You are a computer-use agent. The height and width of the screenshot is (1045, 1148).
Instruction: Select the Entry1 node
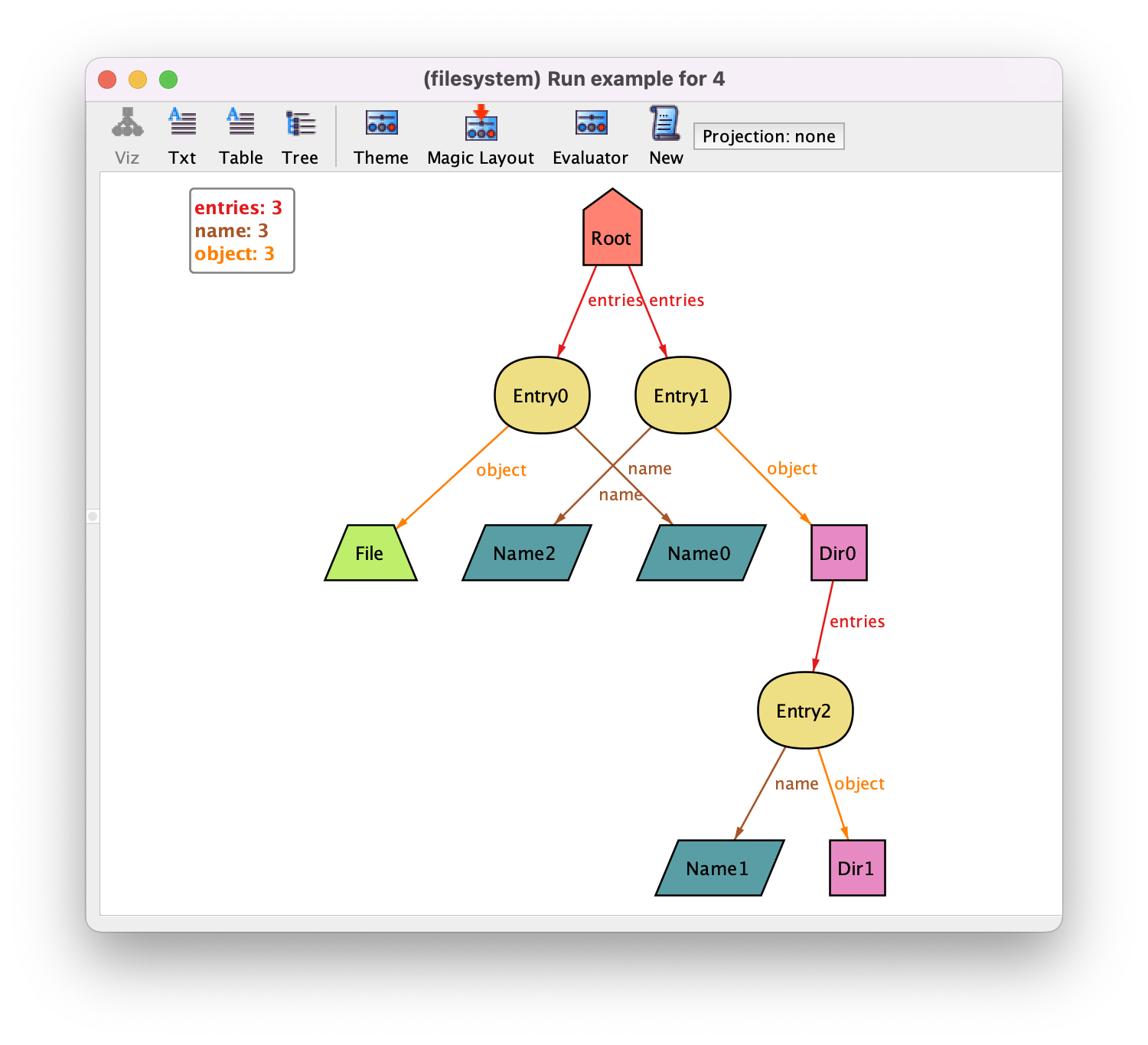[683, 396]
